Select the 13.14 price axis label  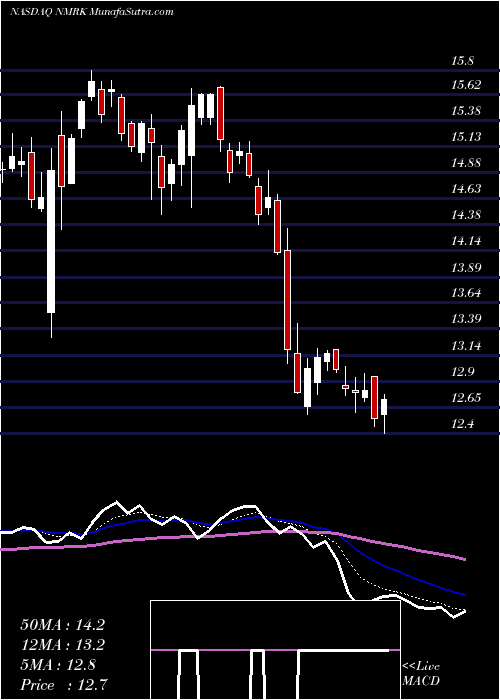[466, 346]
